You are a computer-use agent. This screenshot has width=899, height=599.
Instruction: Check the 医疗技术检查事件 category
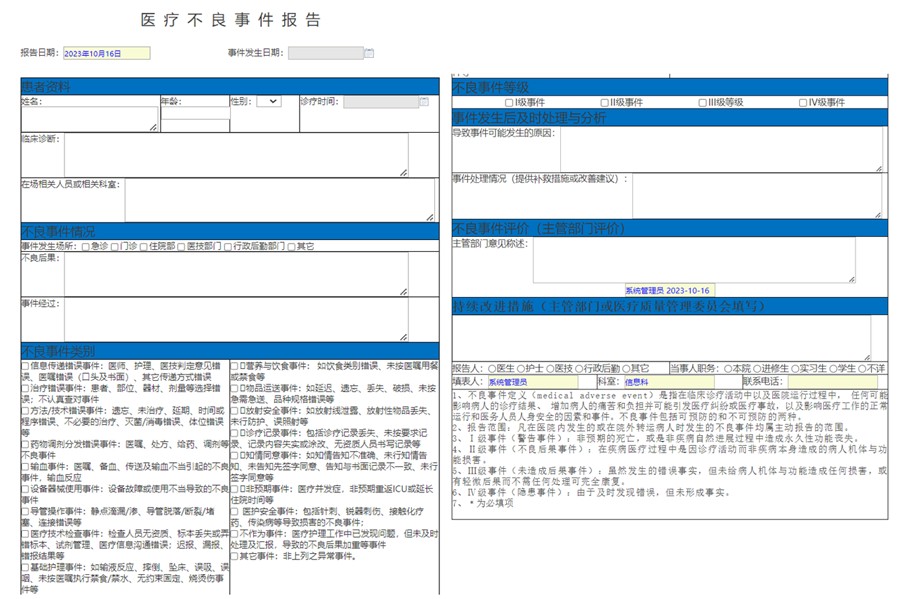25,534
